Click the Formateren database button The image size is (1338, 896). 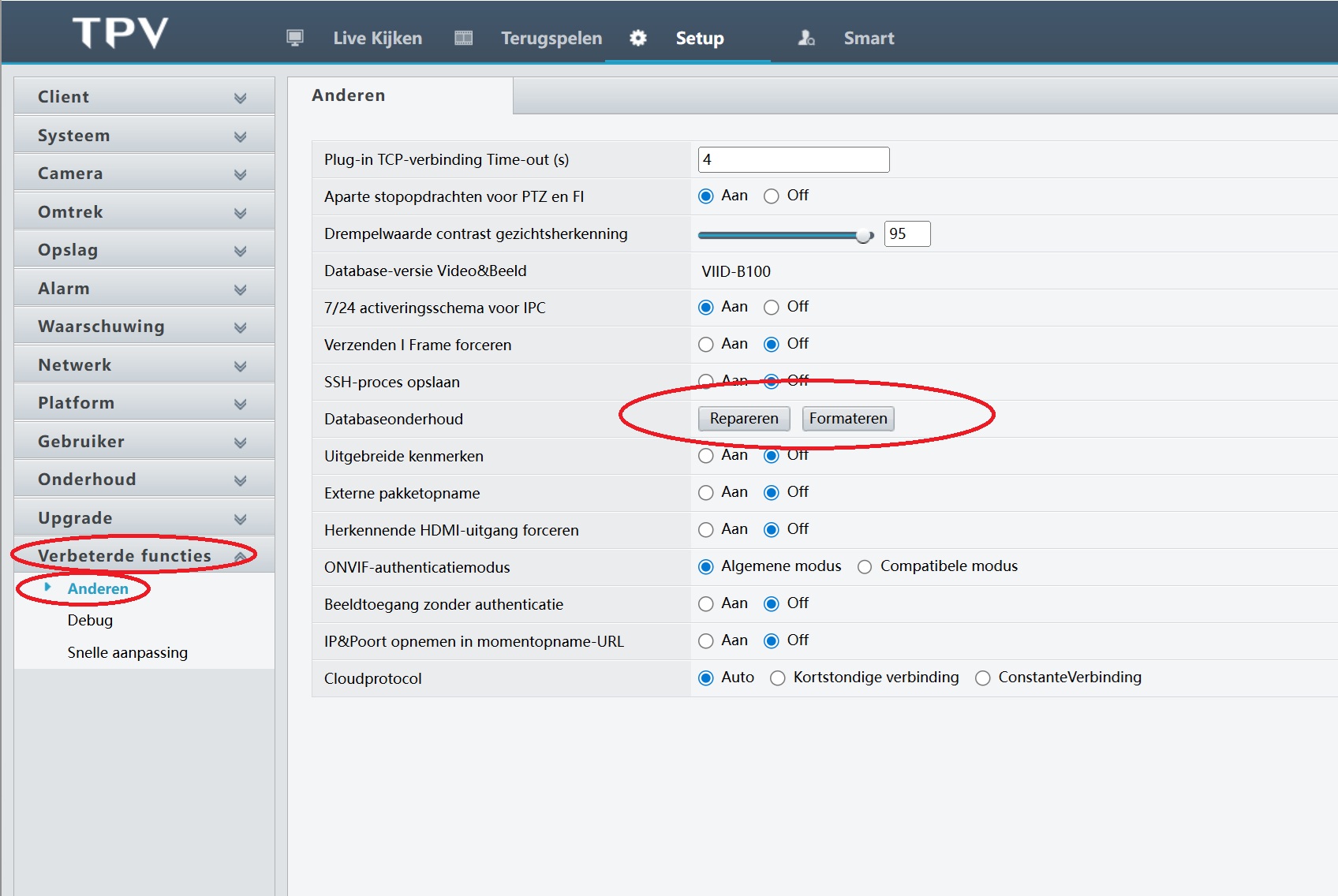pos(848,419)
